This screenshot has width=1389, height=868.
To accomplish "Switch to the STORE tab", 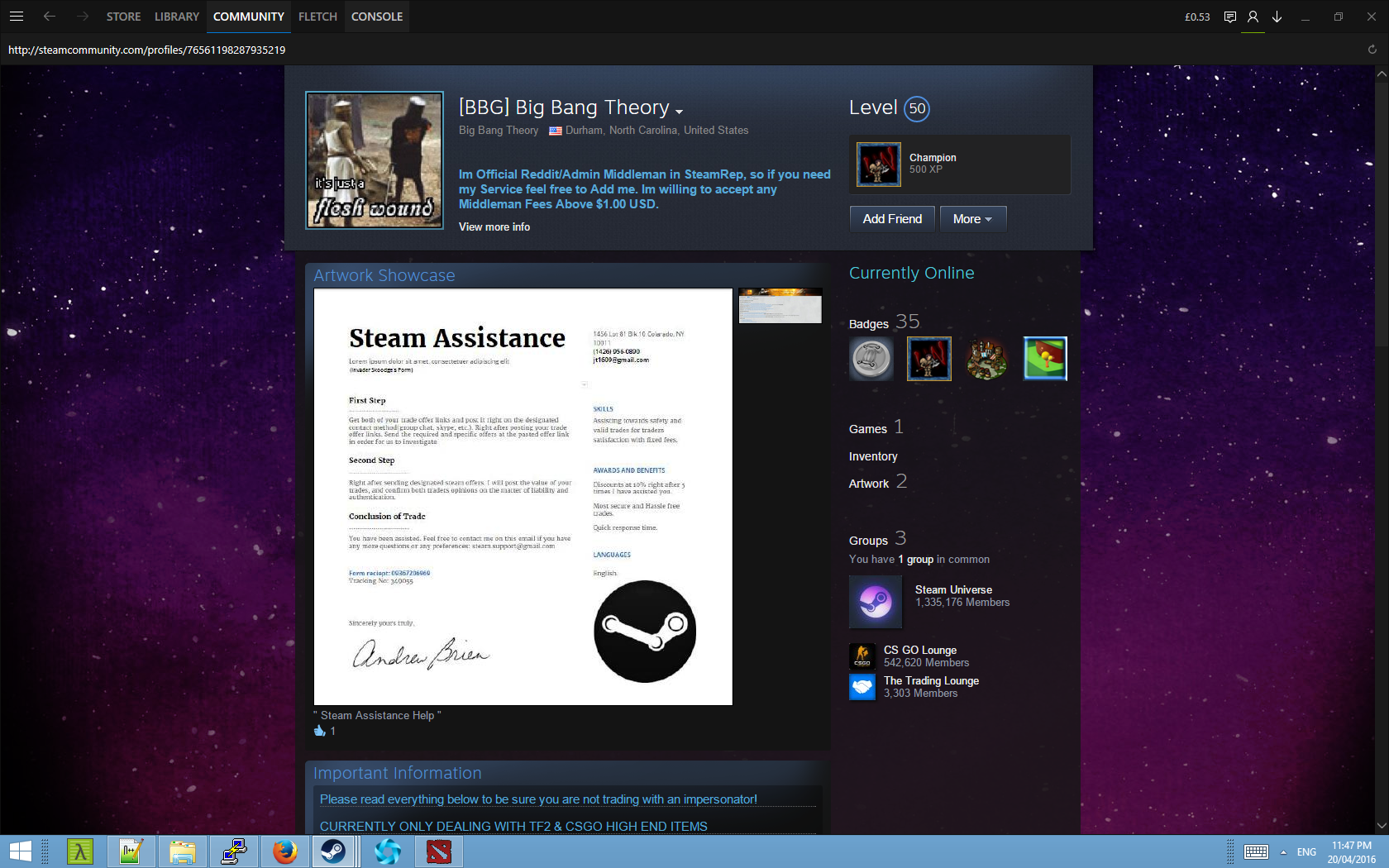I will pos(123,17).
